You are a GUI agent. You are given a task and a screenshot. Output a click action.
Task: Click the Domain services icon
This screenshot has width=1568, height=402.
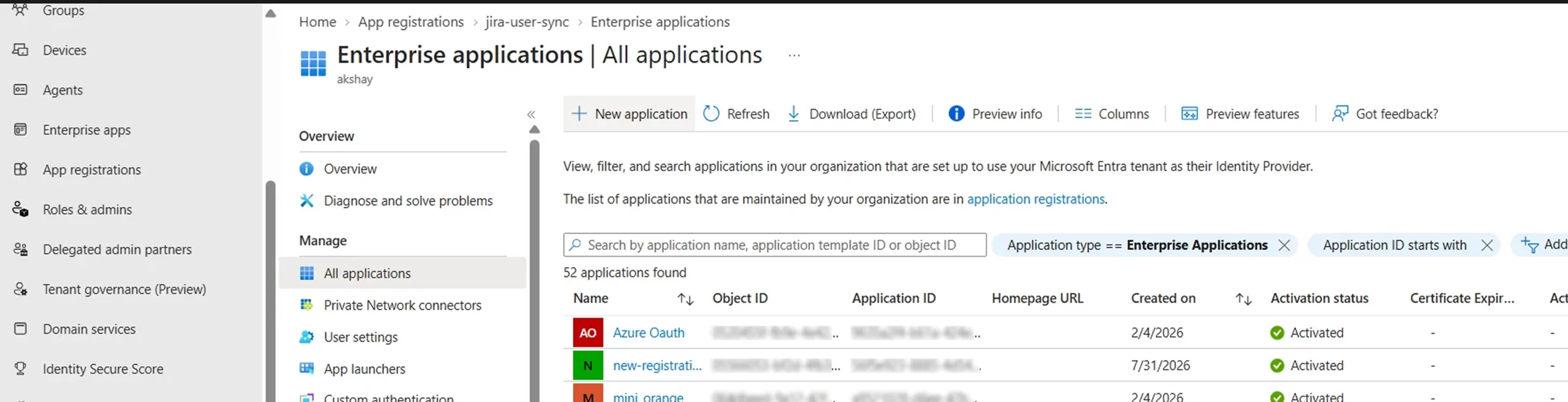pos(20,329)
